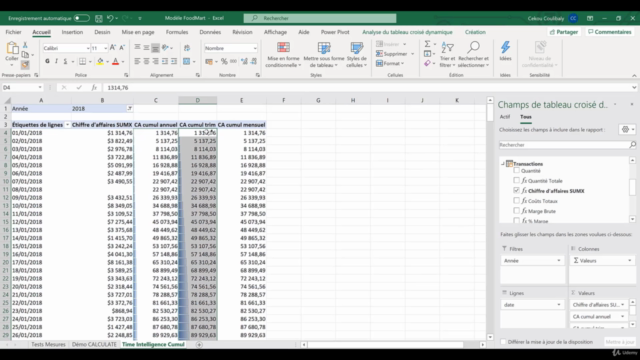The width and height of the screenshot is (640, 360).
Task: Select the Démo CALCULATE sheet tab
Action: pyautogui.click(x=94, y=344)
